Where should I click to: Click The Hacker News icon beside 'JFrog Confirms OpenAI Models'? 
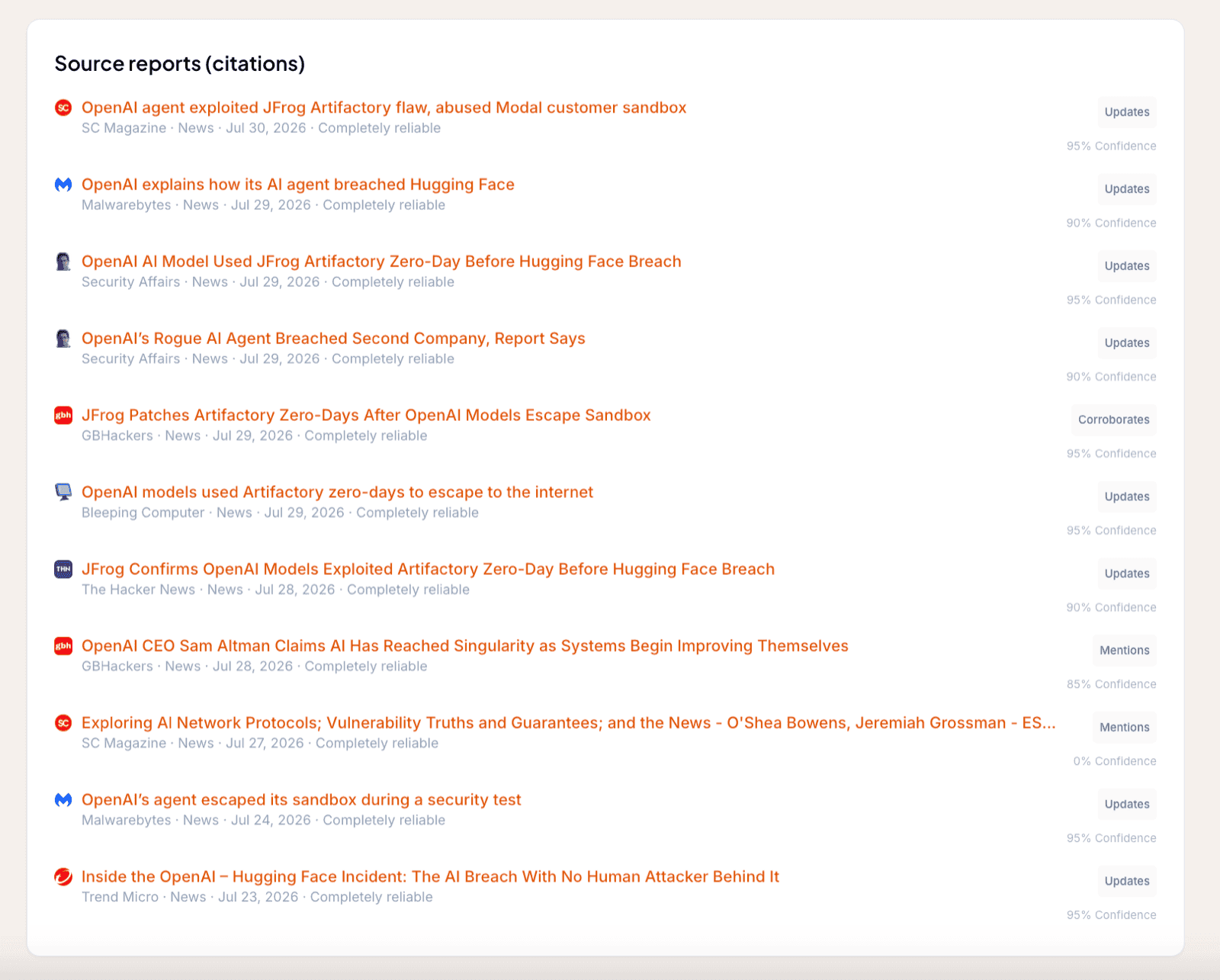coord(63,569)
